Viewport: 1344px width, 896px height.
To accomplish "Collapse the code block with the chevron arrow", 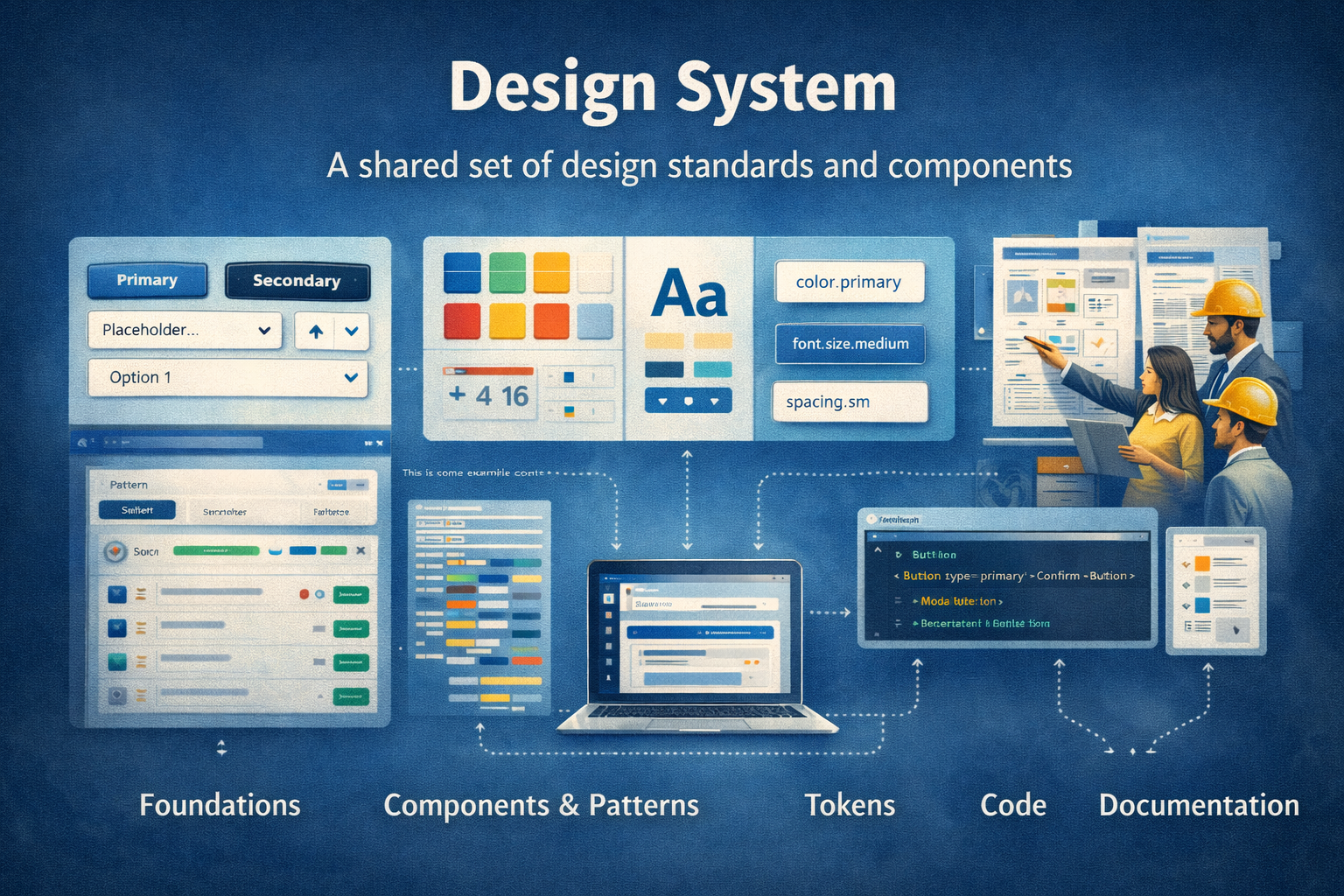I will [x=878, y=549].
